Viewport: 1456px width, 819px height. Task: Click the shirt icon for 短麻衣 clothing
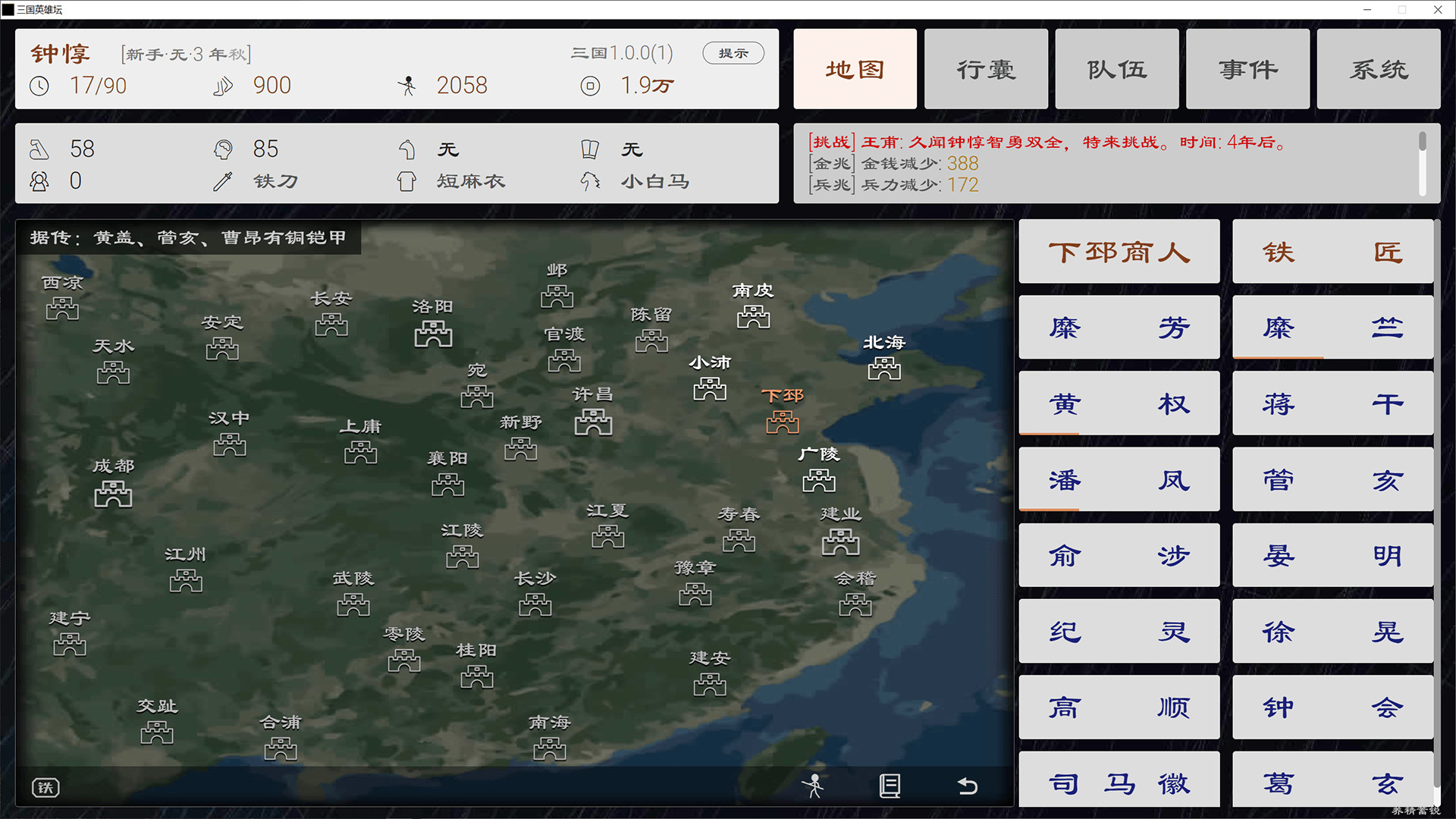click(x=406, y=181)
